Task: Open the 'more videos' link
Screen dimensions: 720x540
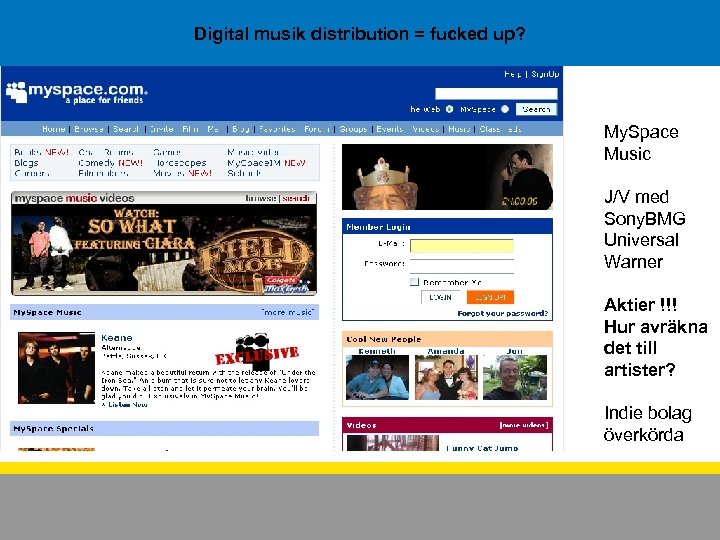Action: point(524,425)
